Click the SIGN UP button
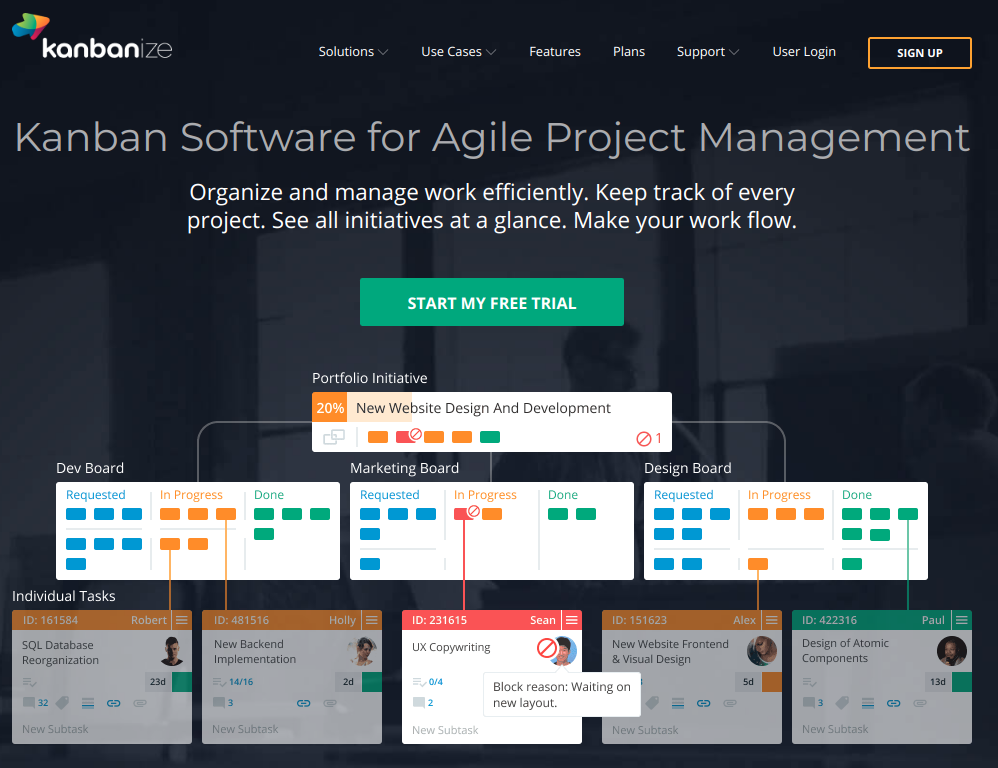This screenshot has height=768, width=998. coord(920,53)
